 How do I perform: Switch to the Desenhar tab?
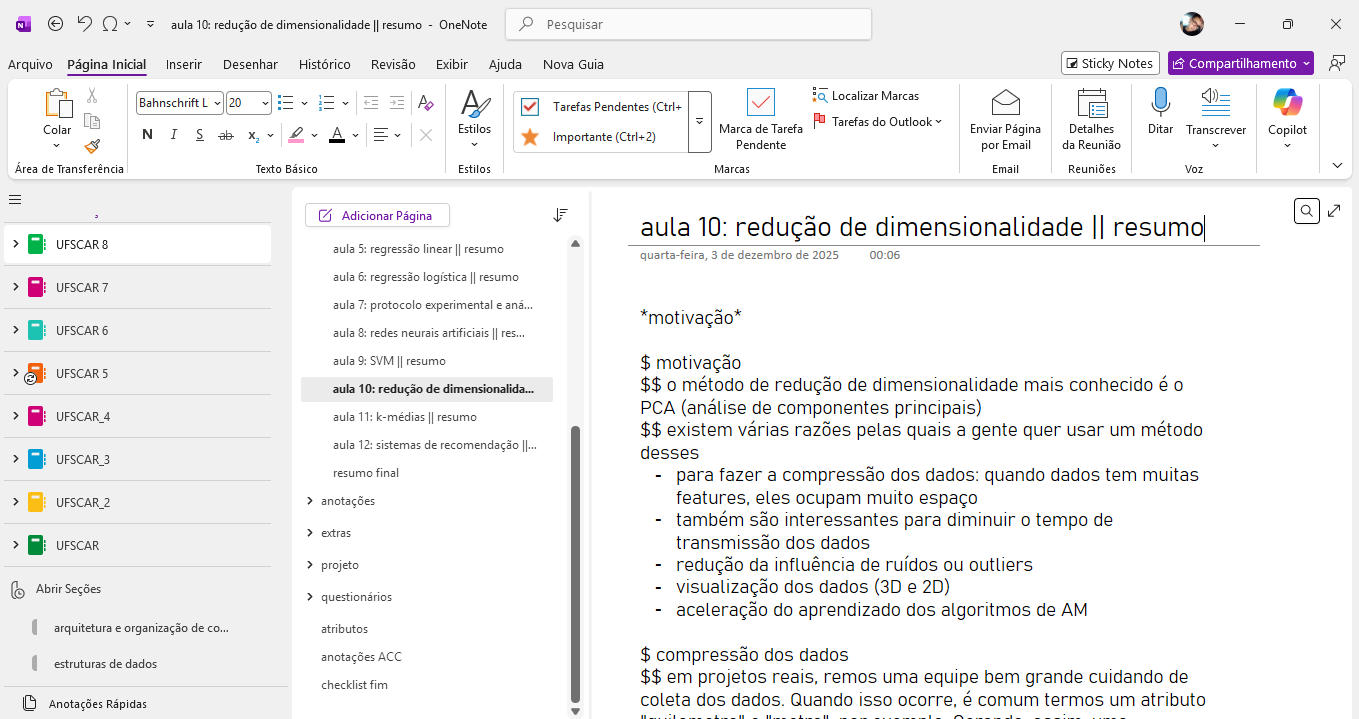click(x=250, y=64)
